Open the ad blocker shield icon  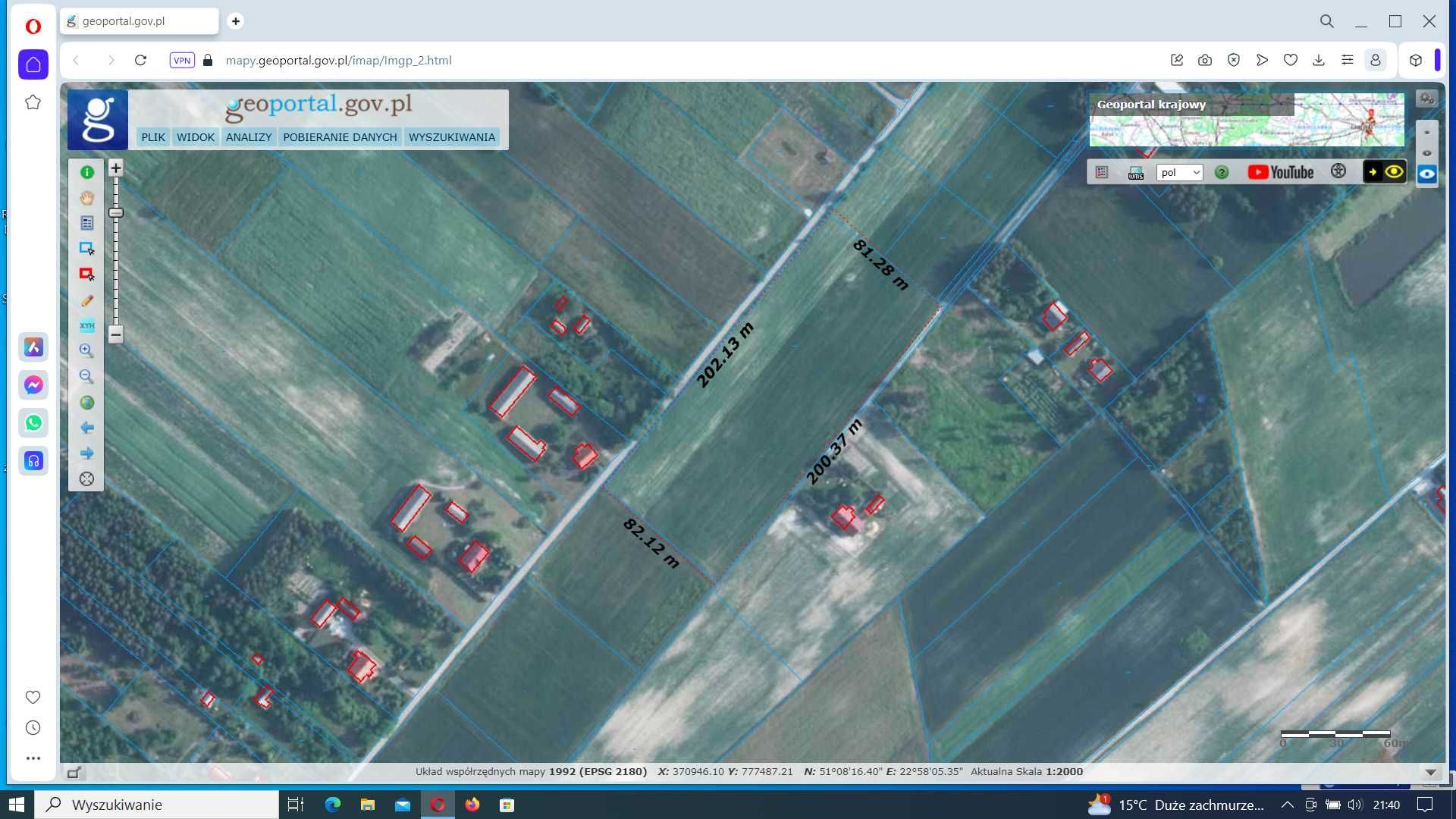(x=1234, y=60)
